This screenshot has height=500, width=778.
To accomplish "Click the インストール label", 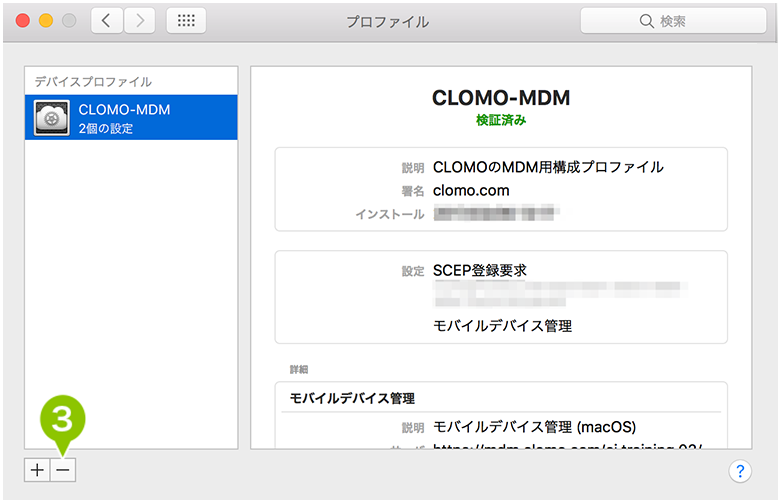I will coord(390,214).
